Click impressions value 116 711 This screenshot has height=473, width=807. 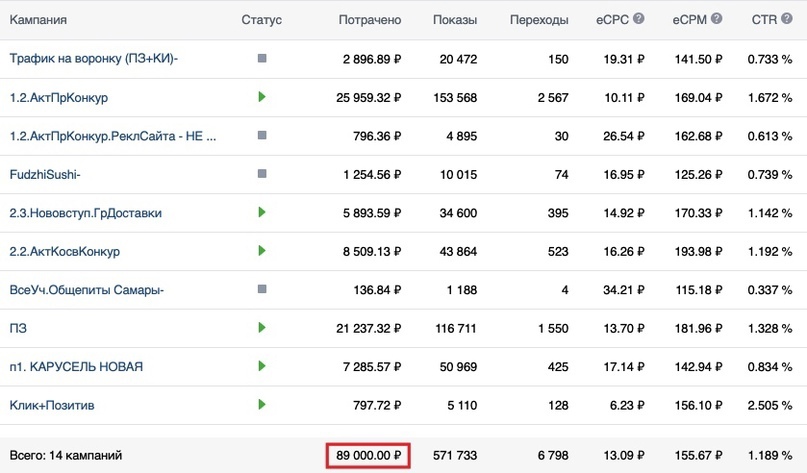[x=456, y=328]
